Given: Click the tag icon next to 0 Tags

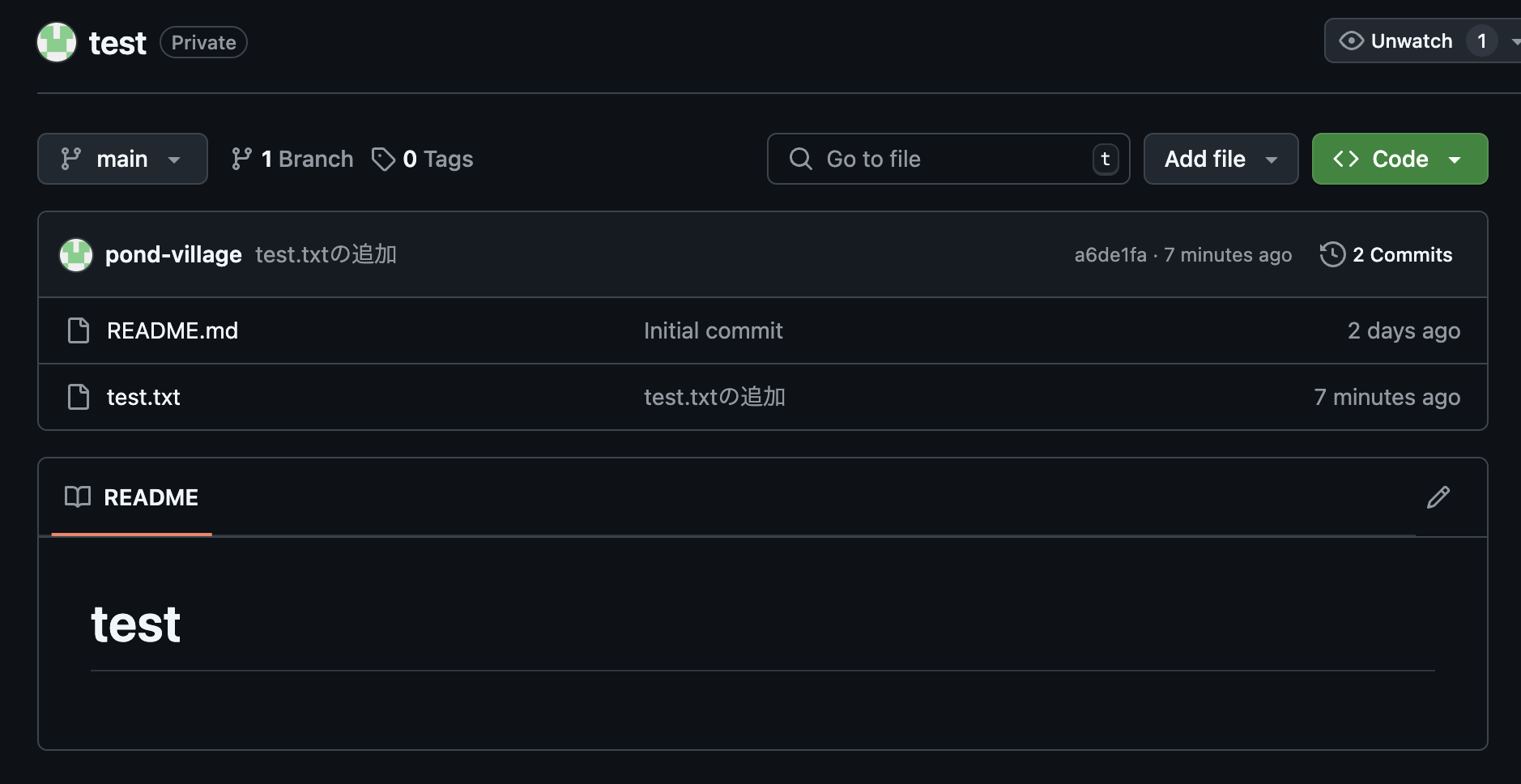Looking at the screenshot, I should (x=383, y=159).
